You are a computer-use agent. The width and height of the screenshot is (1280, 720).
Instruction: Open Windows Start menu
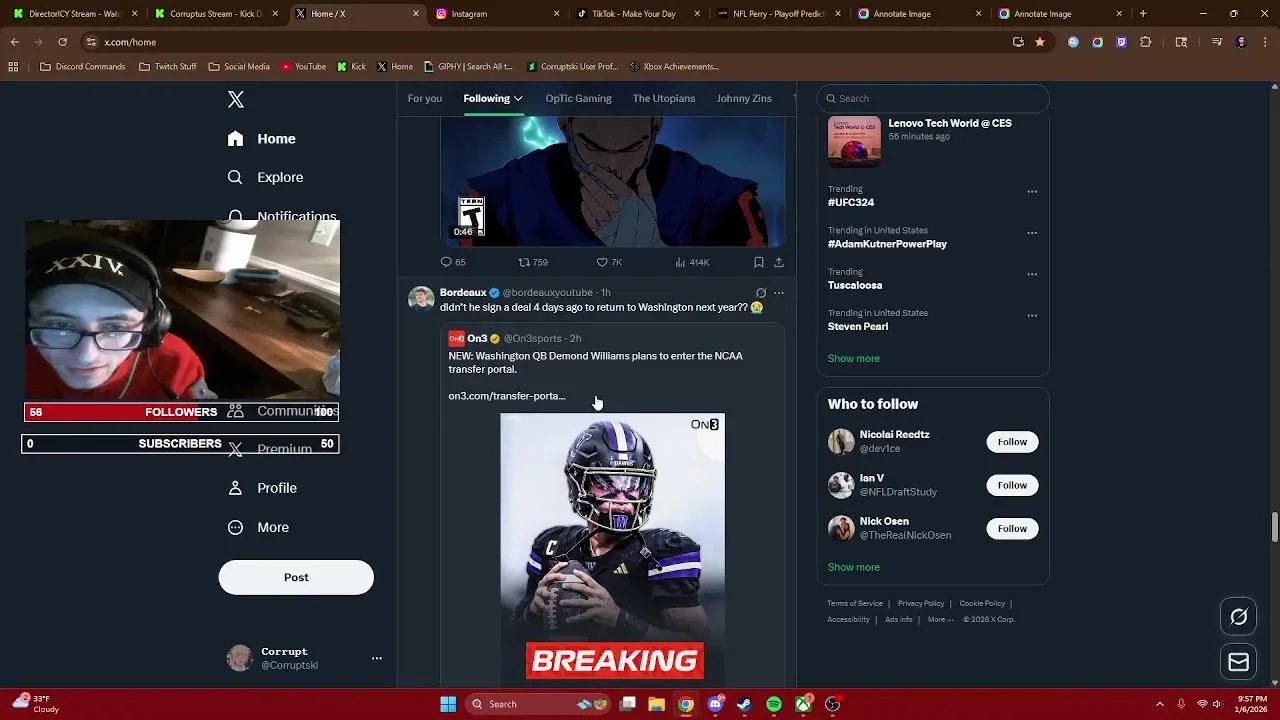point(448,704)
